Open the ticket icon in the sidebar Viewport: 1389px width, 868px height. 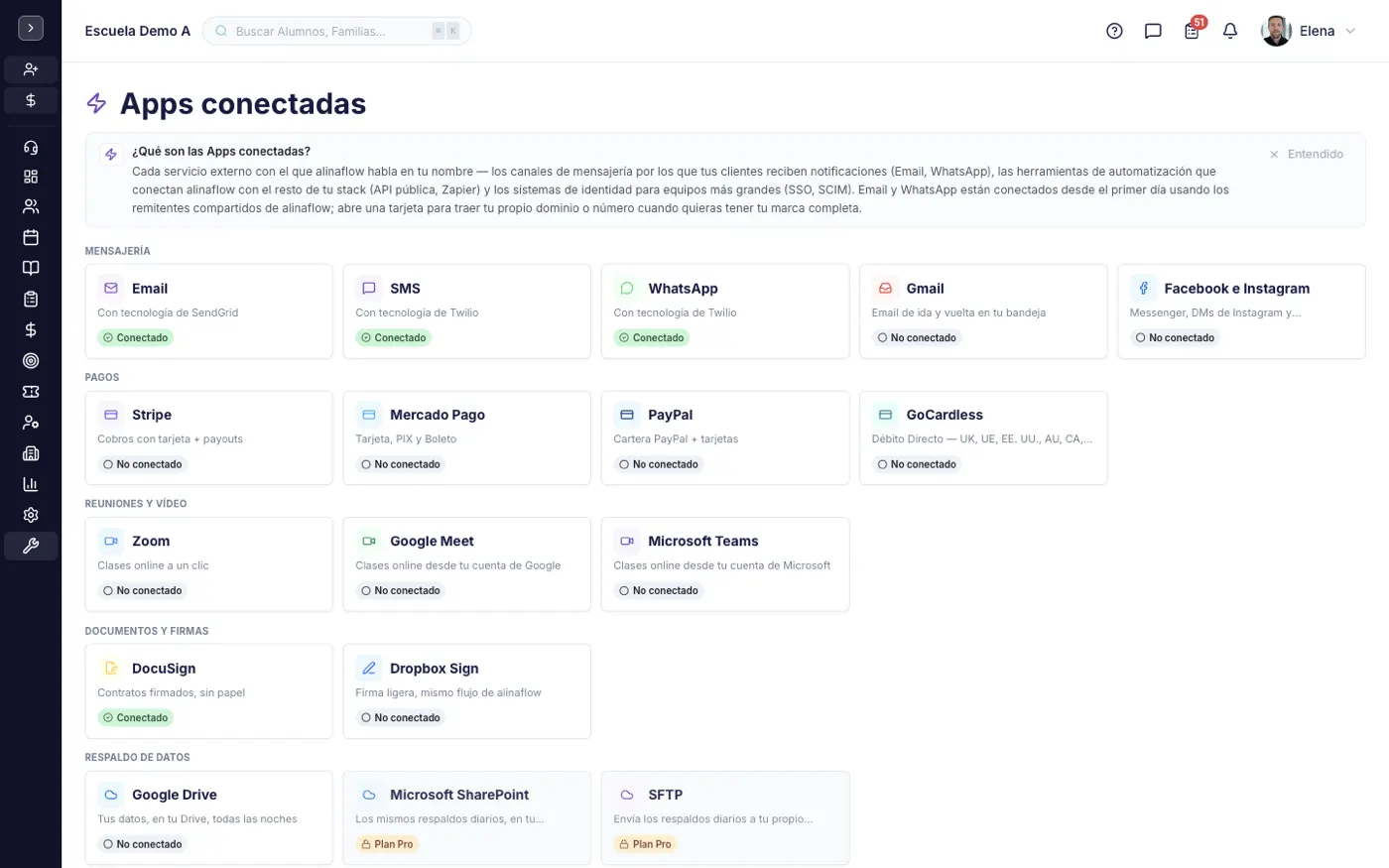pos(31,392)
